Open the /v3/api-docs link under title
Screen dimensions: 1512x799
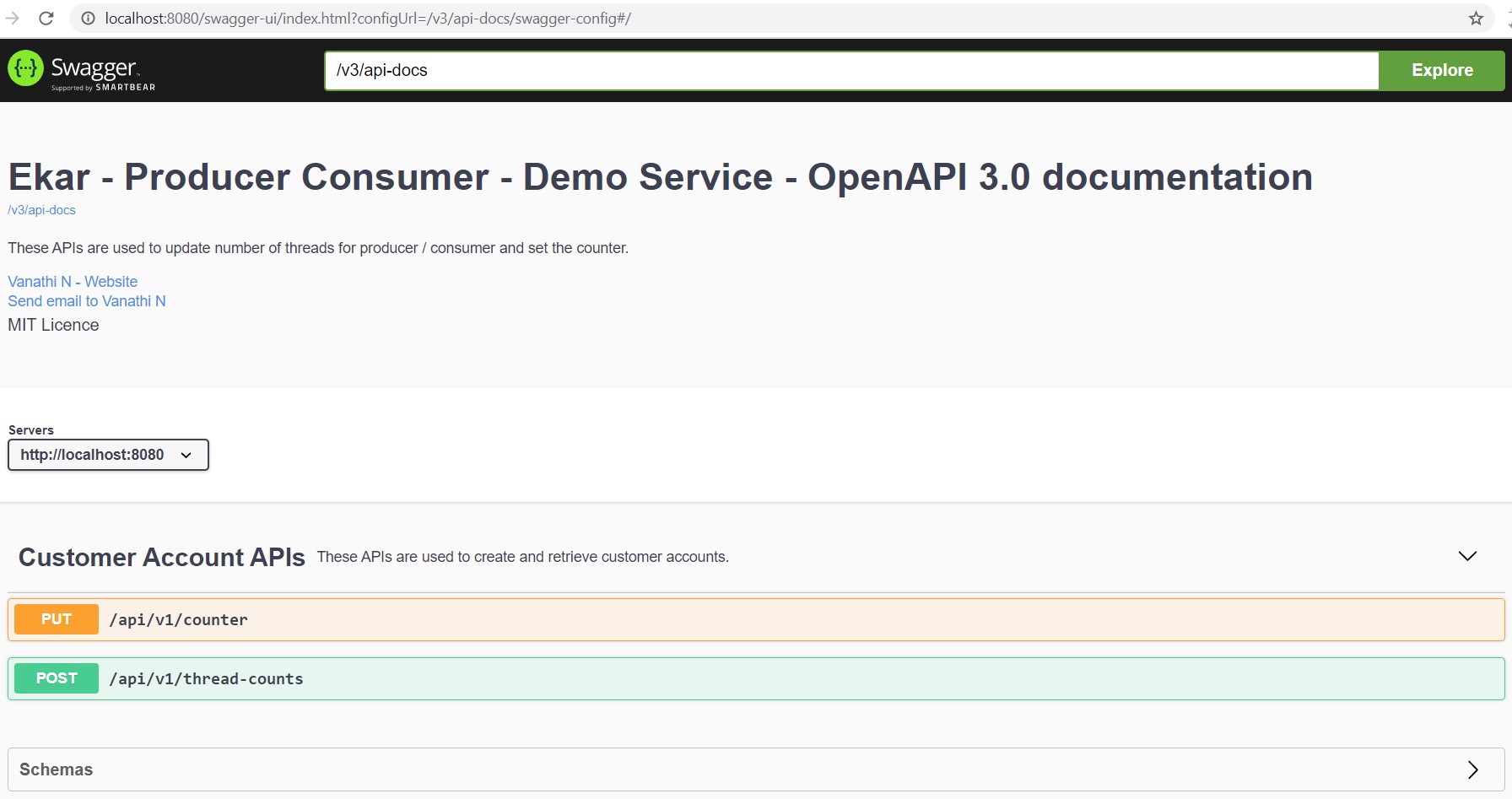click(42, 210)
